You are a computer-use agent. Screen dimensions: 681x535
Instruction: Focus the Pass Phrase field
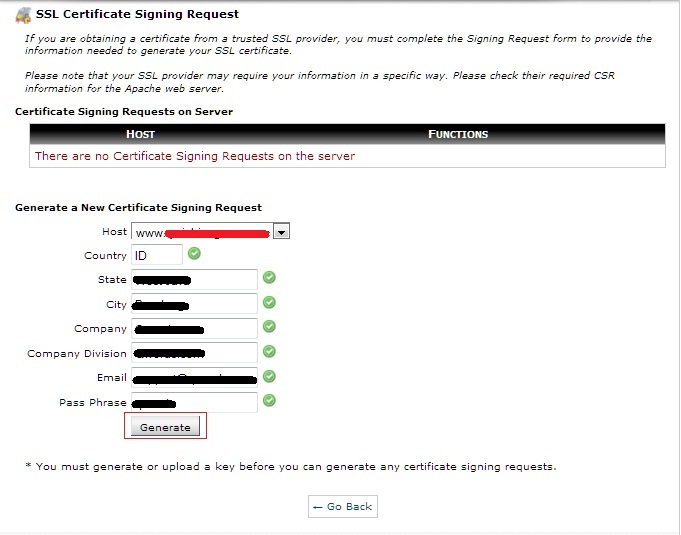(x=194, y=402)
